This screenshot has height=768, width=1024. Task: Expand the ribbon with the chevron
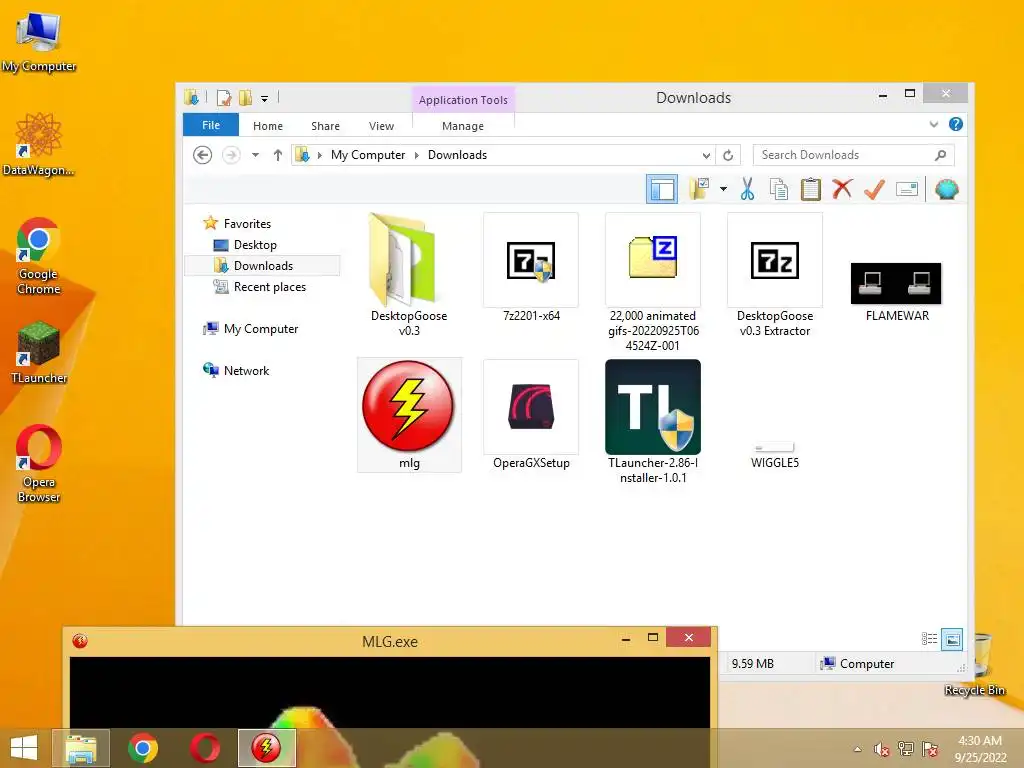coord(934,124)
